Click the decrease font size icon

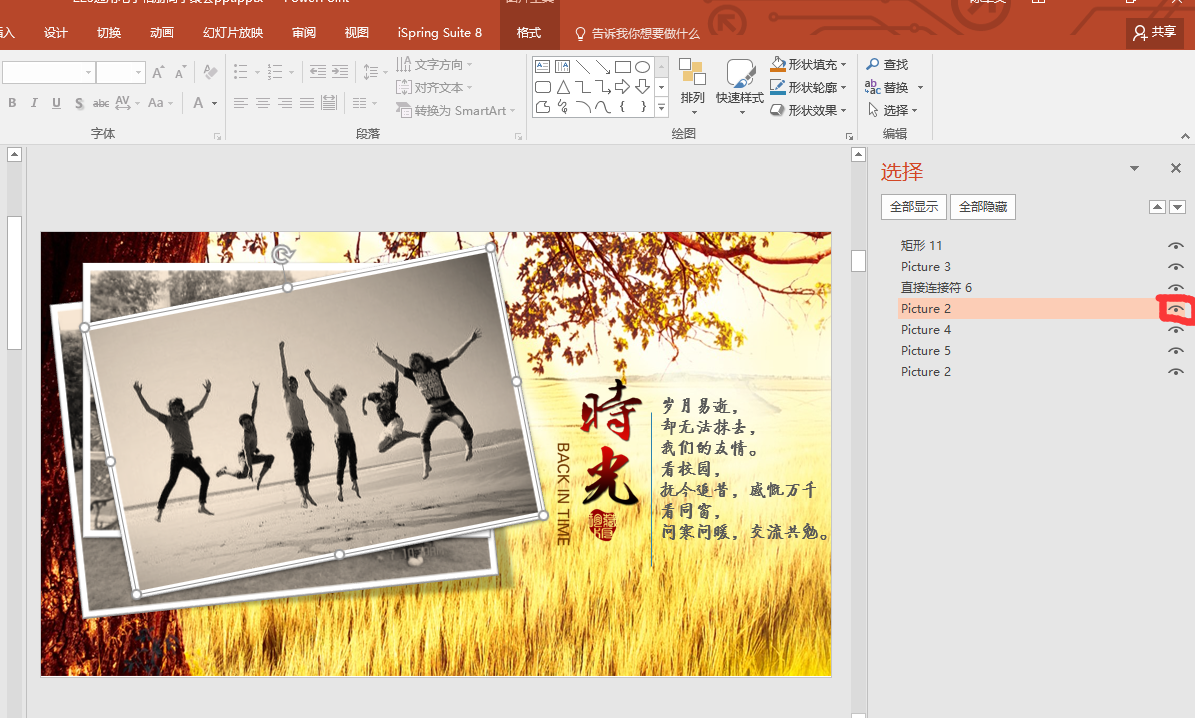[180, 72]
